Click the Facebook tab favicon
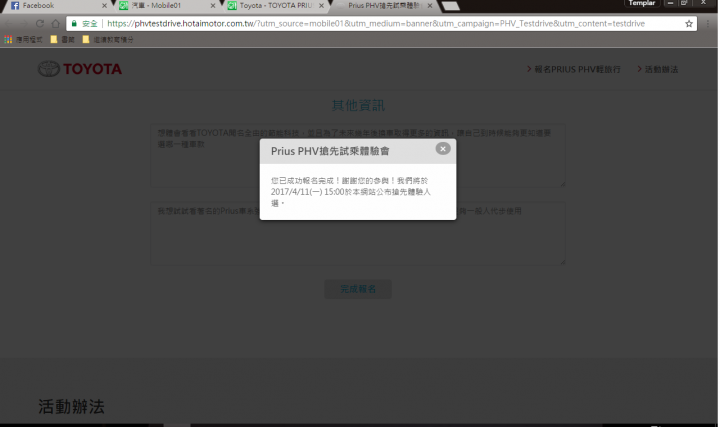 [15, 6]
